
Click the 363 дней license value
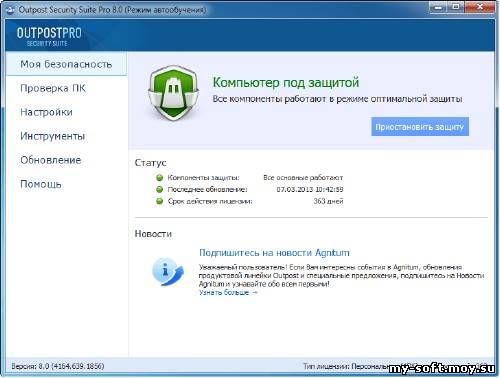point(328,201)
